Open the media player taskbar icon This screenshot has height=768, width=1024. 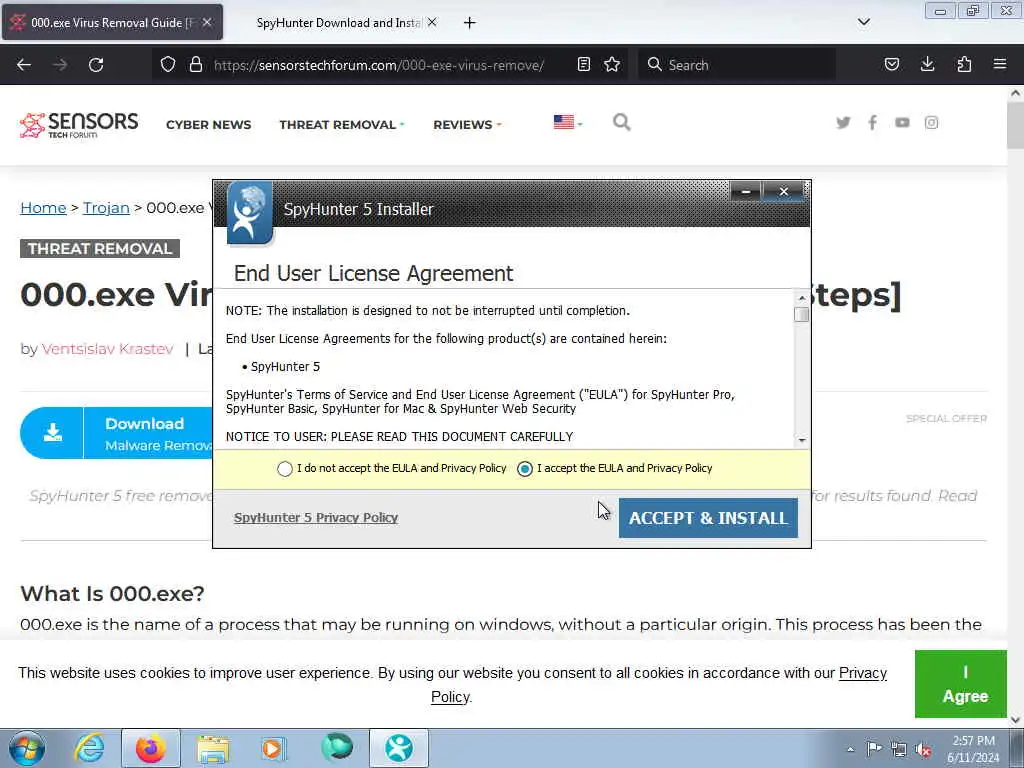[x=273, y=748]
